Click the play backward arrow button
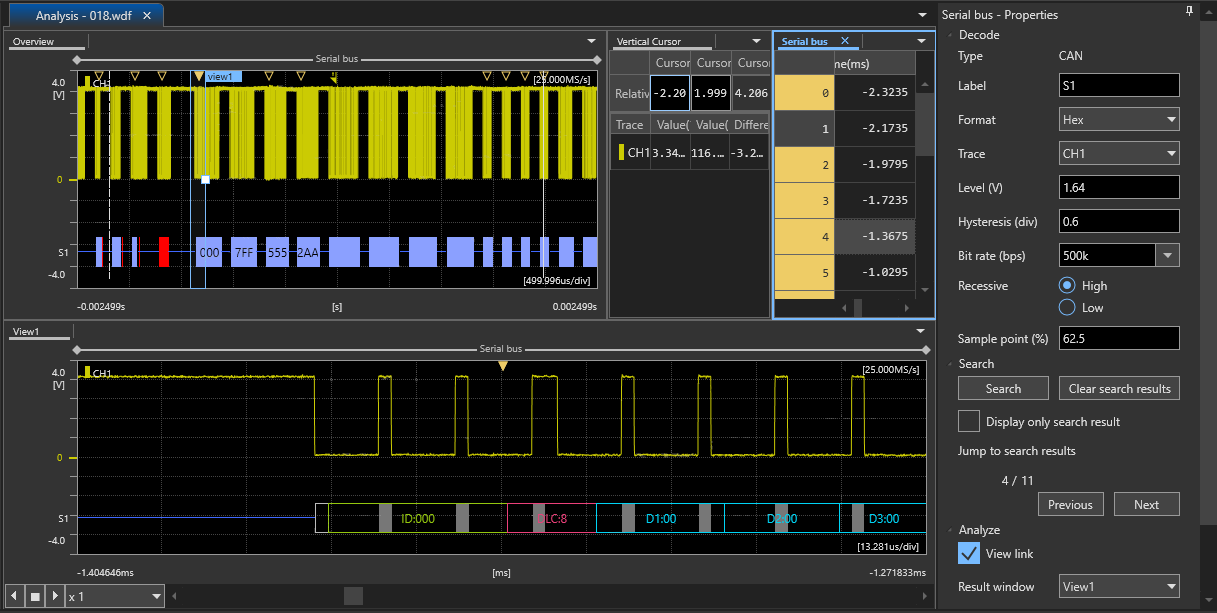 pos(14,597)
